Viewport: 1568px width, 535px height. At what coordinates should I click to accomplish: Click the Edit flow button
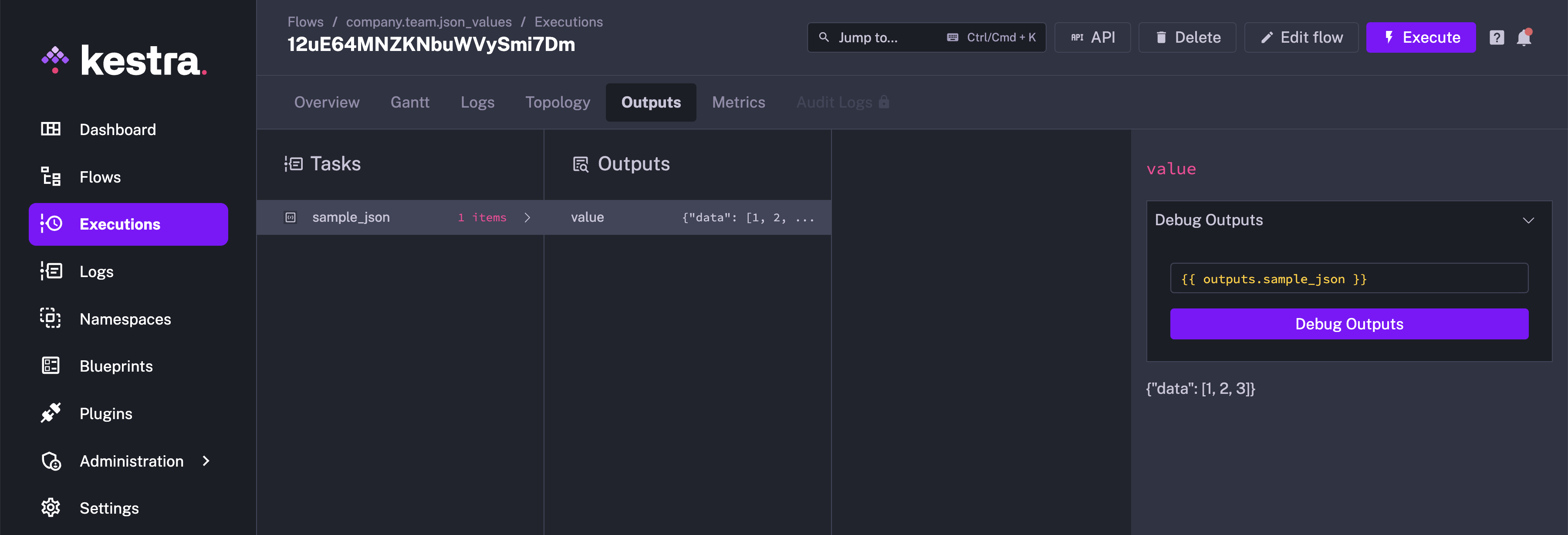point(1301,37)
